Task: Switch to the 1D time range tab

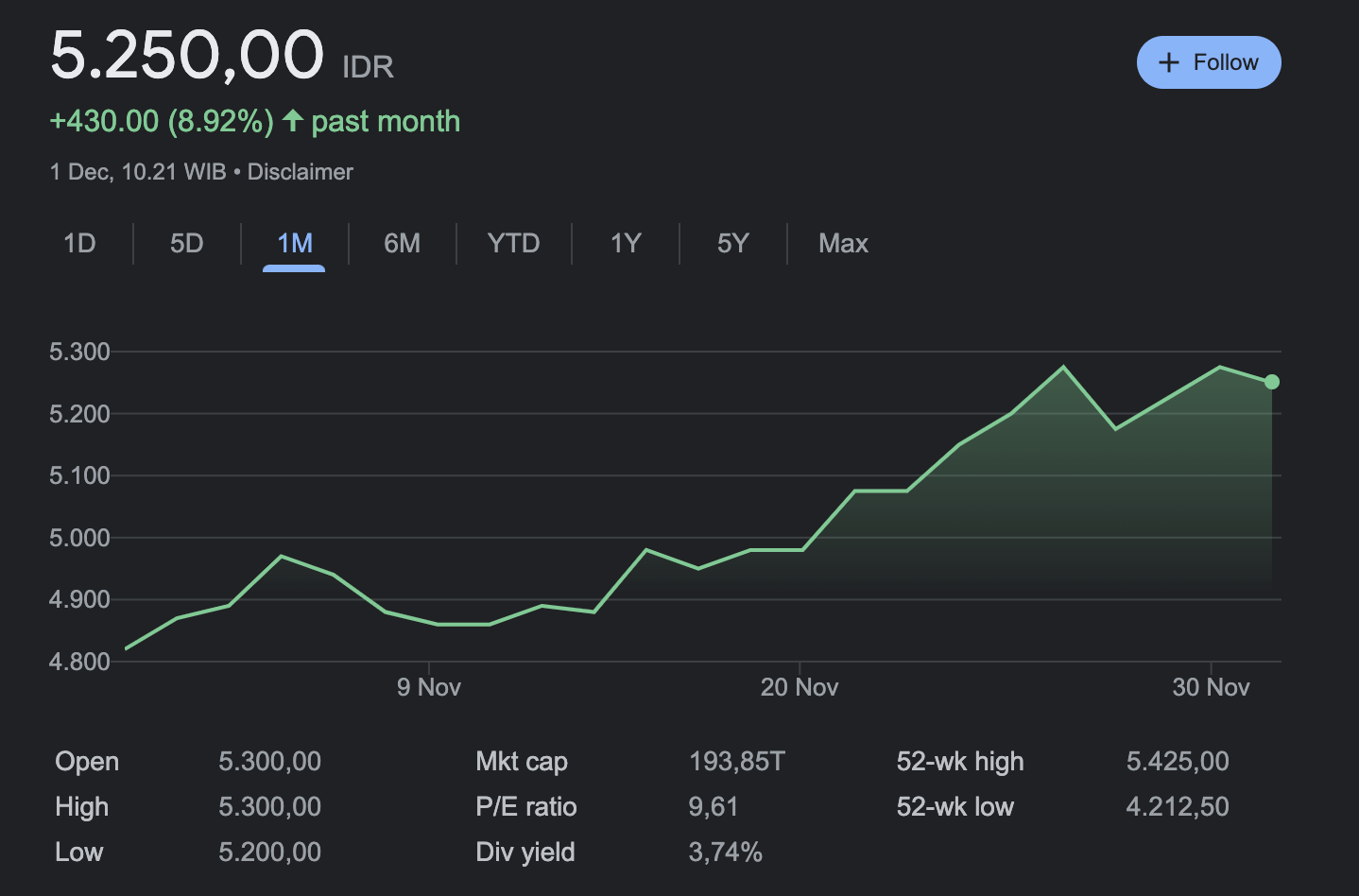Action: [x=79, y=243]
